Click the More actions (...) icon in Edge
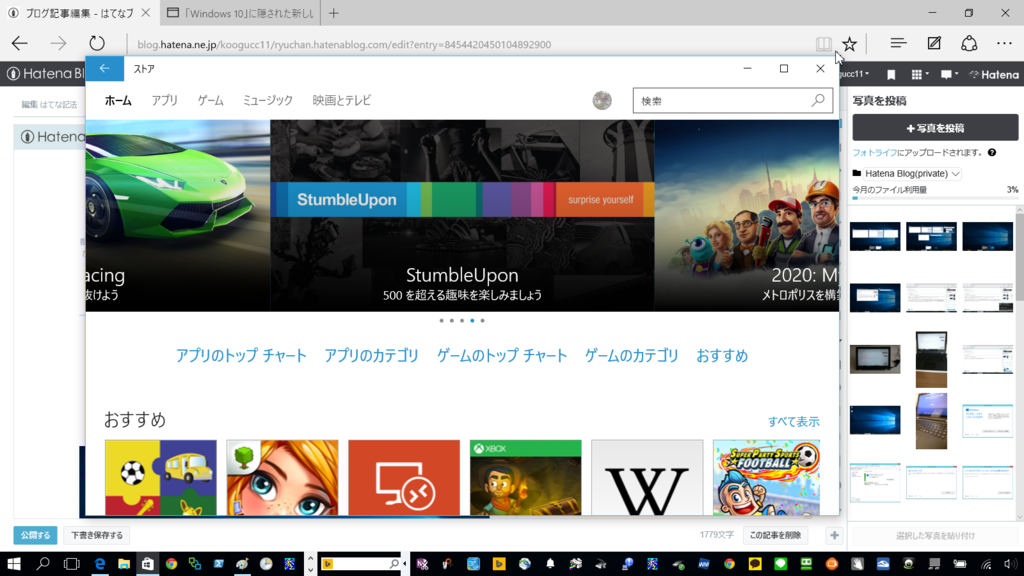This screenshot has height=576, width=1024. tap(1003, 43)
